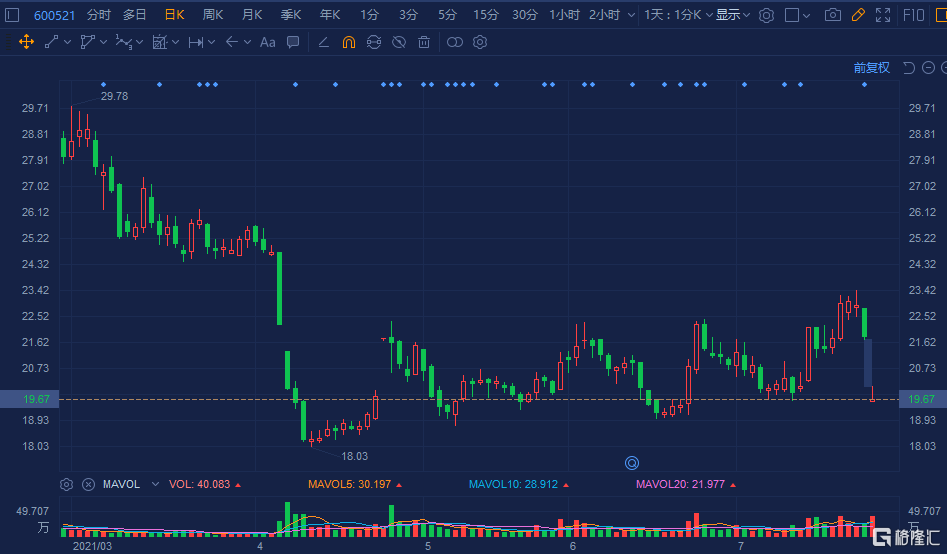Activate the magnet snap tool

coord(348,42)
